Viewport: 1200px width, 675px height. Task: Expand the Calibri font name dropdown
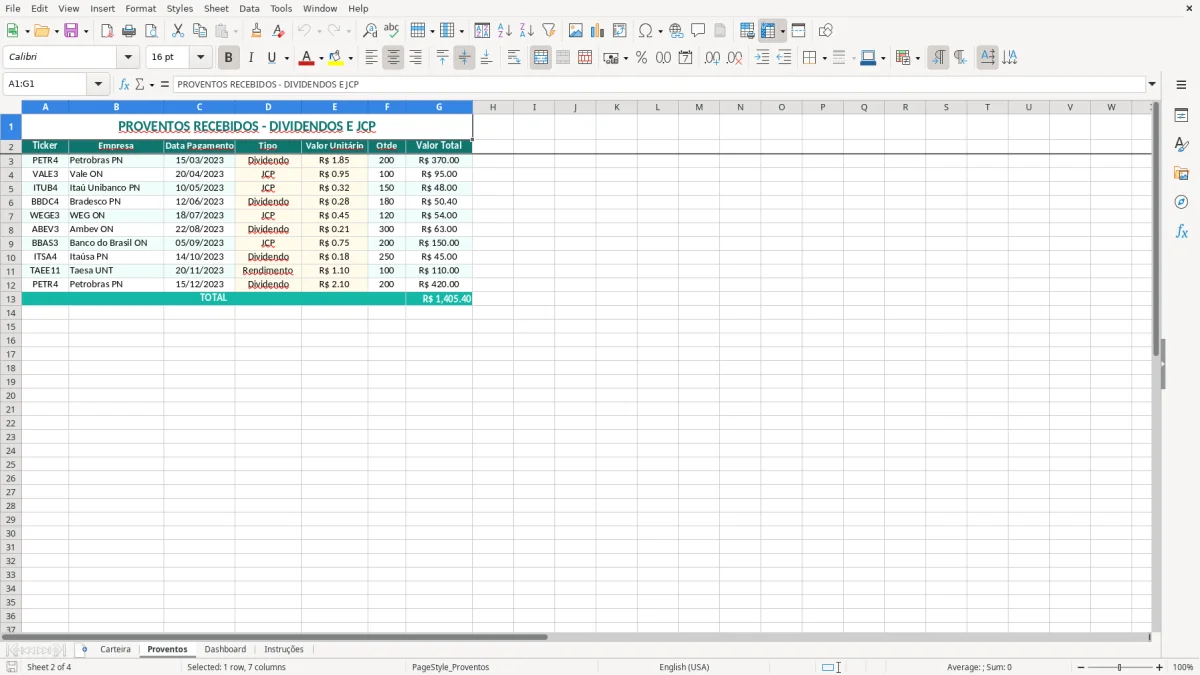coord(128,58)
